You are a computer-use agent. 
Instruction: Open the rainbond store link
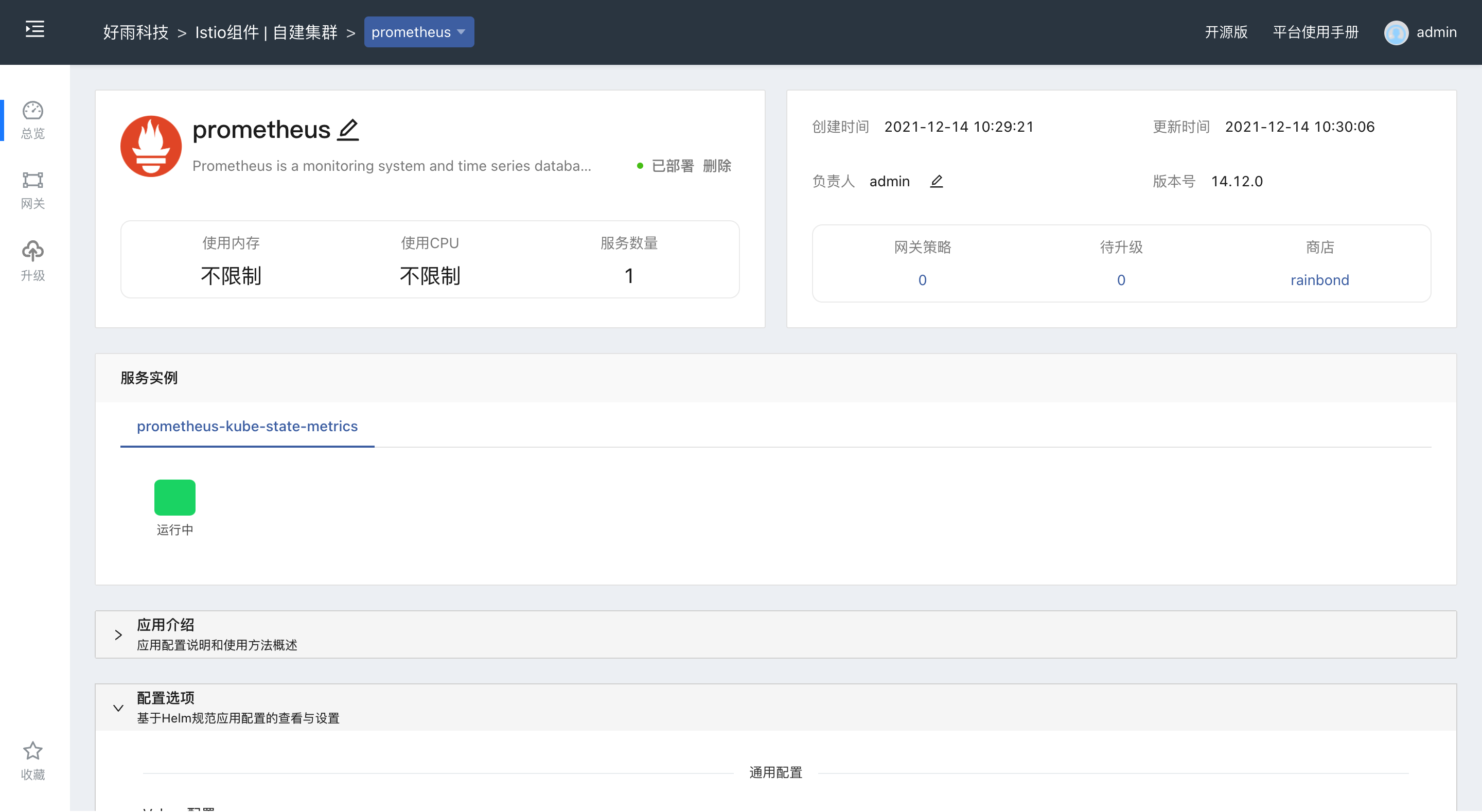tap(1320, 280)
